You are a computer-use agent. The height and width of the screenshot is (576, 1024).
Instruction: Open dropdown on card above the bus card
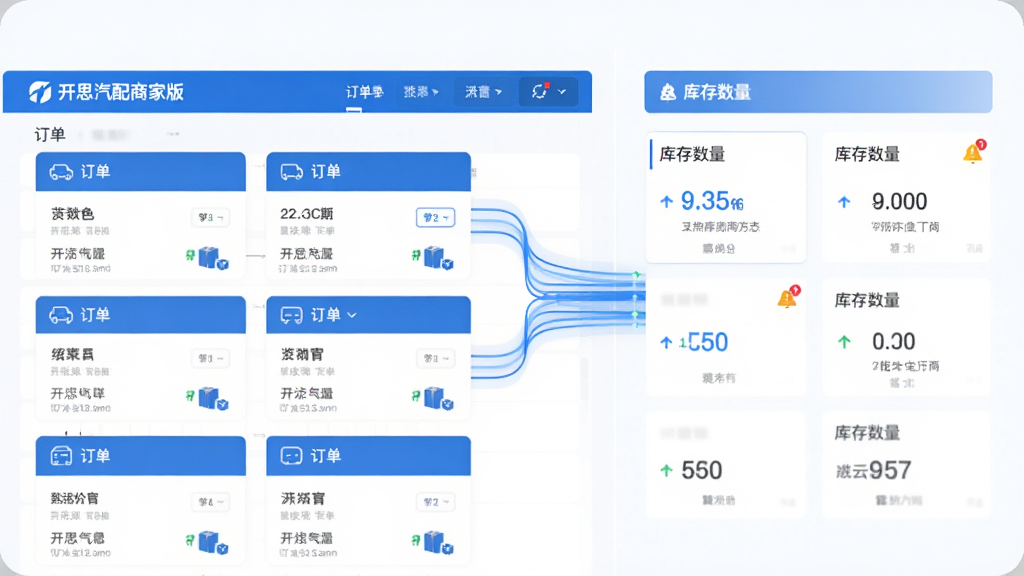(210, 358)
